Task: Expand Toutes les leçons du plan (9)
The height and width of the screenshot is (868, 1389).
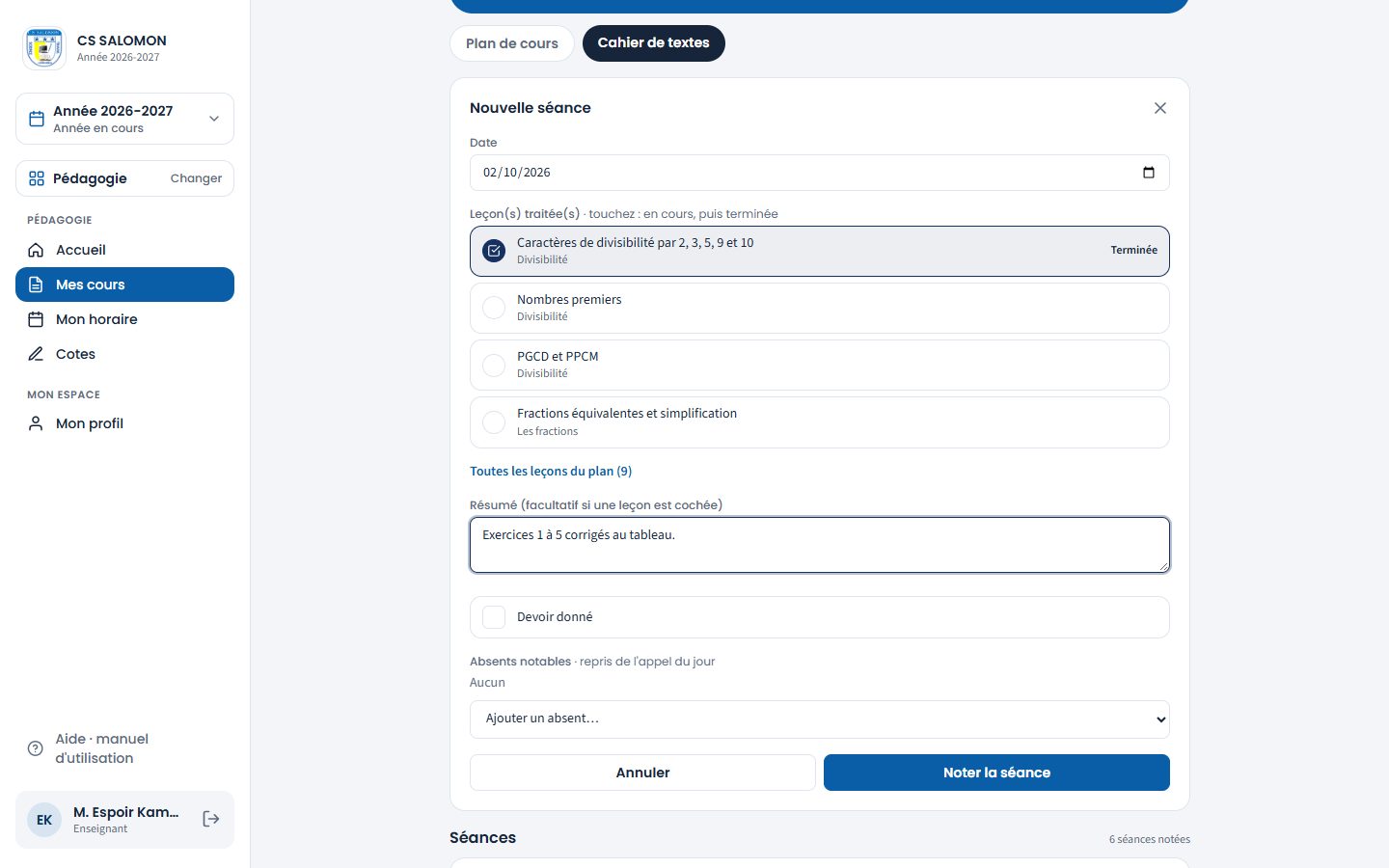Action: (551, 471)
